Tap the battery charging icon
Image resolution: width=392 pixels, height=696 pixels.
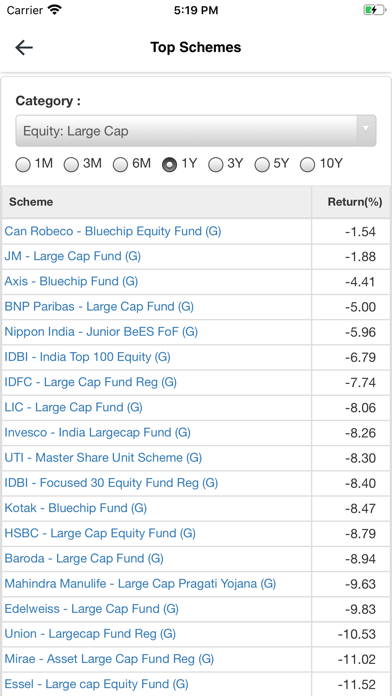click(375, 10)
